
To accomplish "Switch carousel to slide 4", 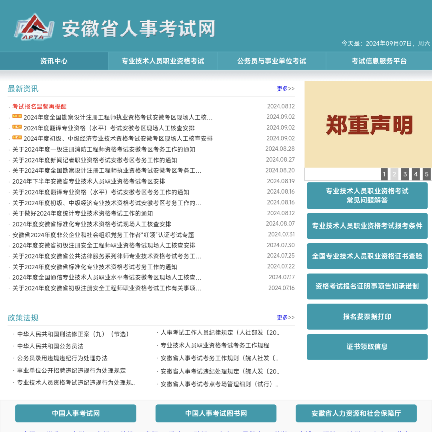I will pos(416,174).
